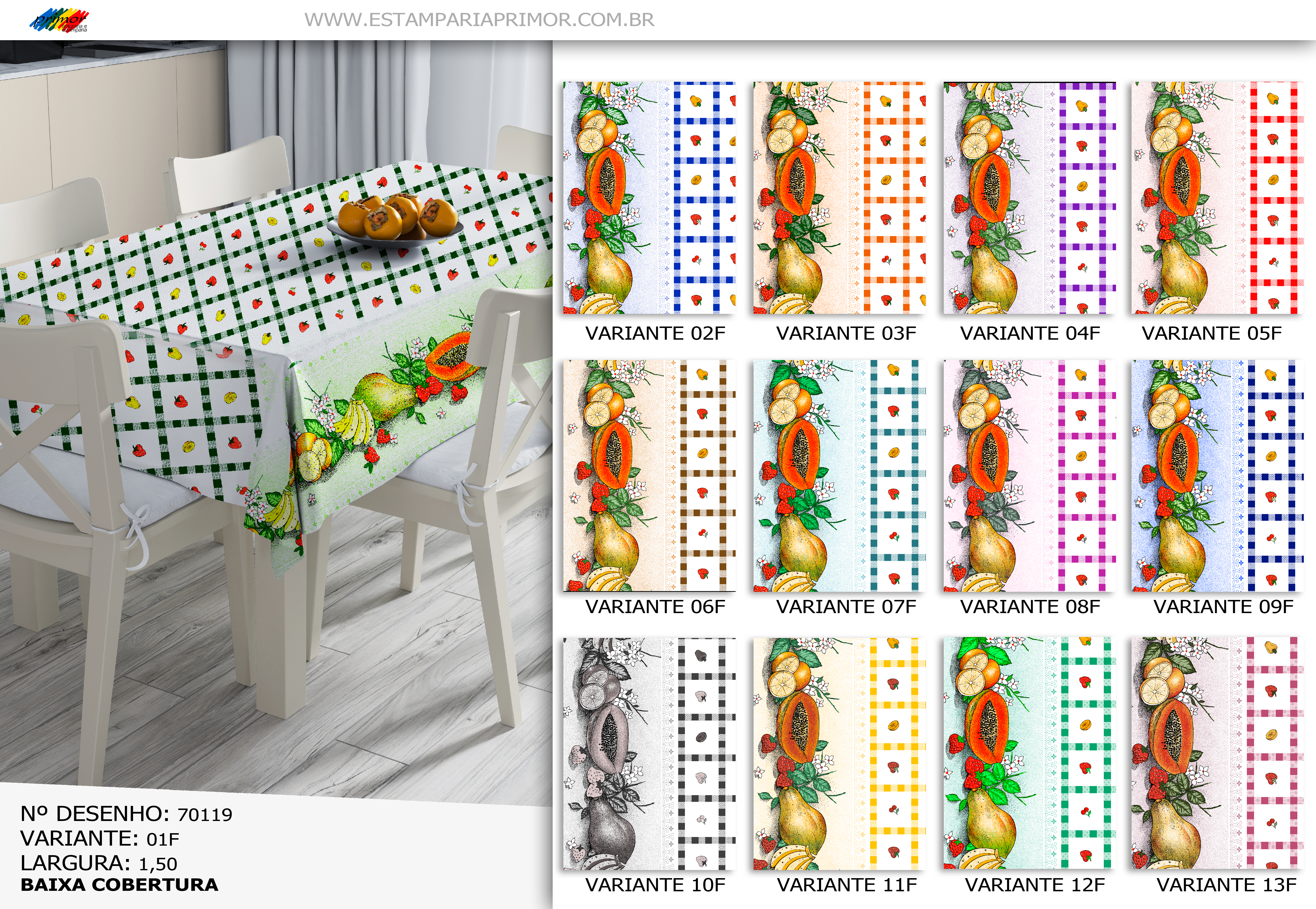Select the Variante 04F purple swatch

(x=1030, y=198)
